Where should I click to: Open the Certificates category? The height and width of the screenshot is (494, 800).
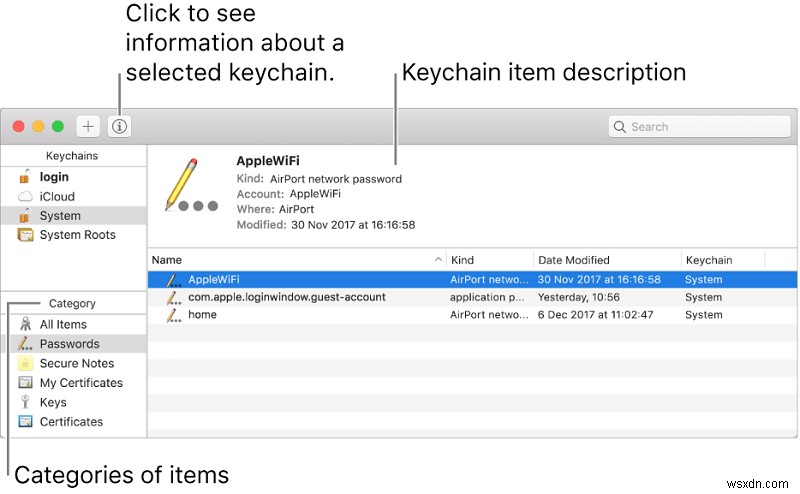70,422
